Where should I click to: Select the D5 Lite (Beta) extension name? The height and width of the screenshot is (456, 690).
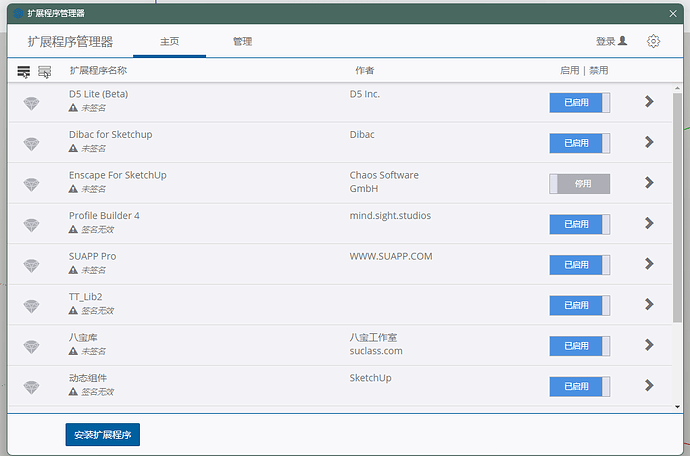point(99,94)
